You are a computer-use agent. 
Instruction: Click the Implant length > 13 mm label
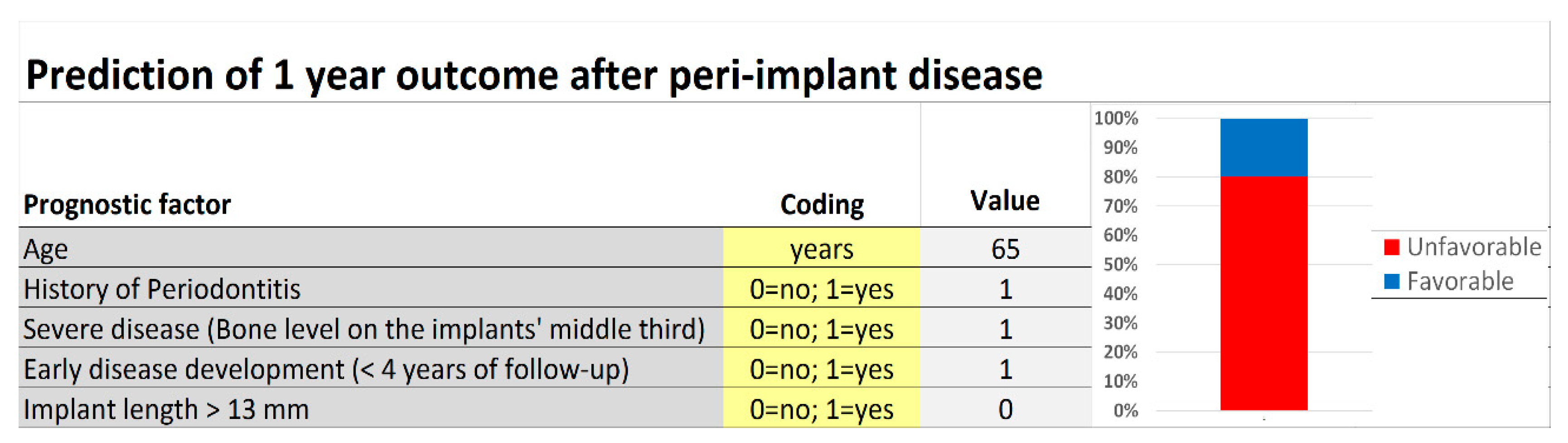(x=166, y=409)
